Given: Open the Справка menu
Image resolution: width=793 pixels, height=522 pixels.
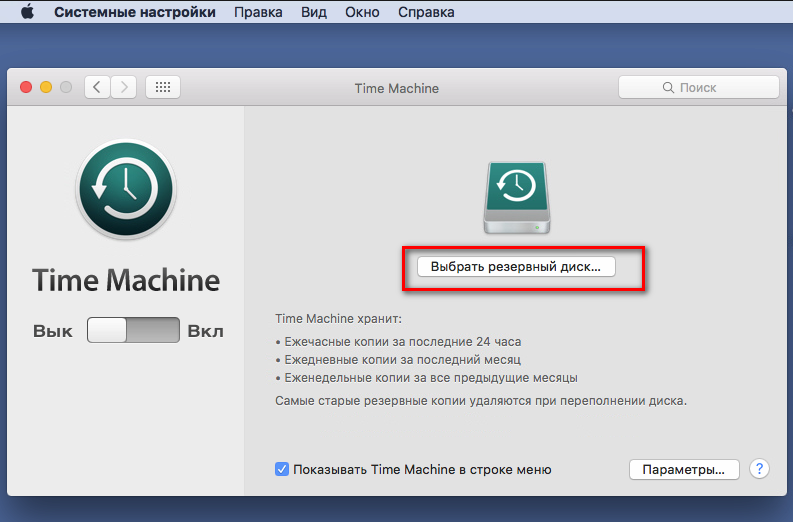Looking at the screenshot, I should coord(425,13).
